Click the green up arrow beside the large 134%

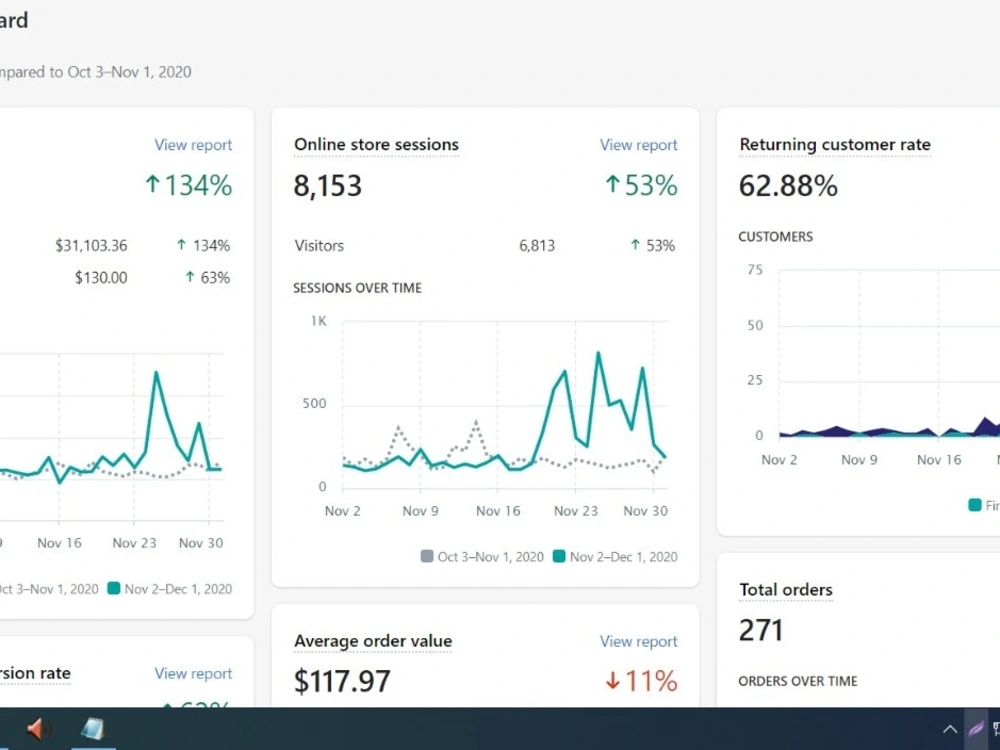[152, 184]
